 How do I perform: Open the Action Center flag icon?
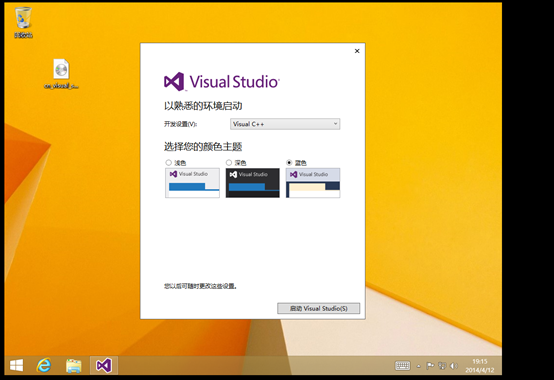click(430, 366)
